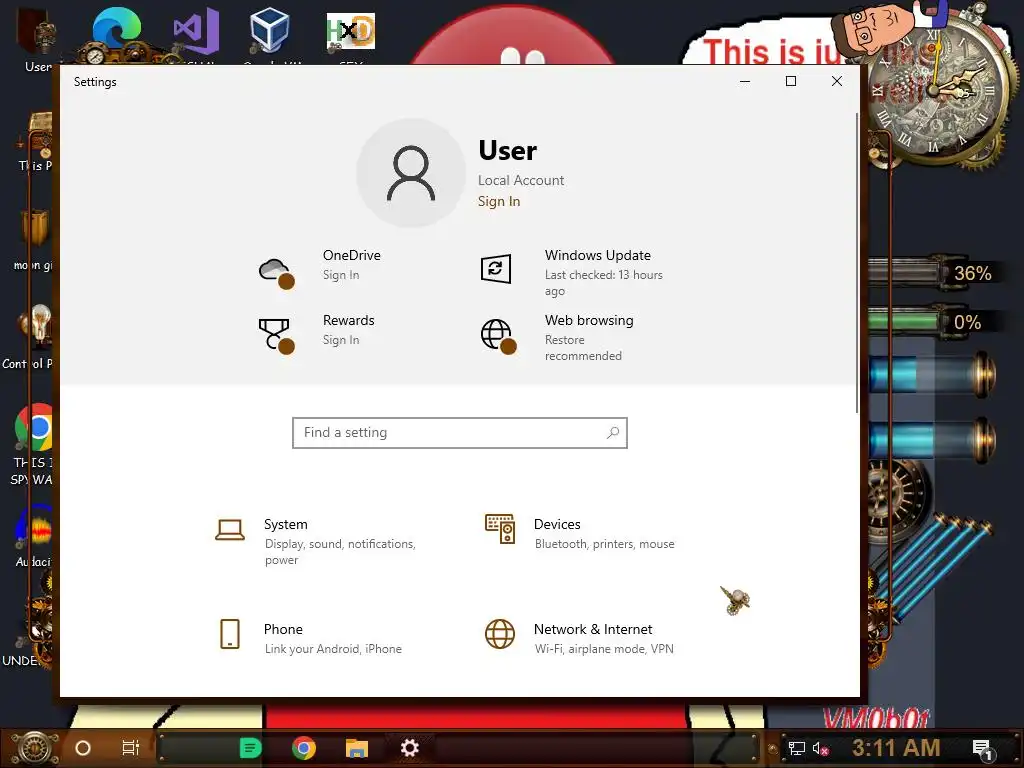This screenshot has height=768, width=1024.
Task: Minimize the Settings window
Action: pos(744,81)
